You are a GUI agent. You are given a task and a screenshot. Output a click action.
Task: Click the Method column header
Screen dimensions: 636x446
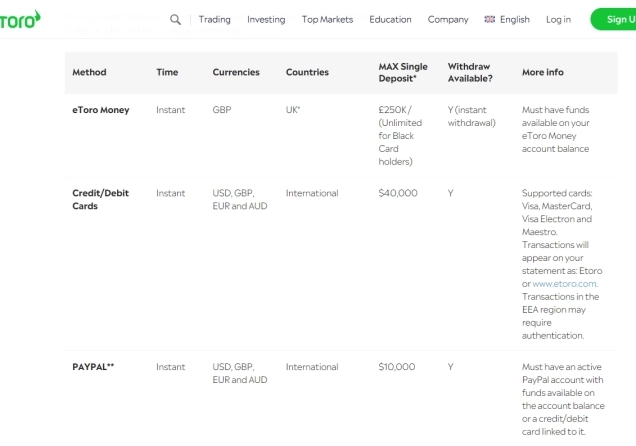click(89, 72)
